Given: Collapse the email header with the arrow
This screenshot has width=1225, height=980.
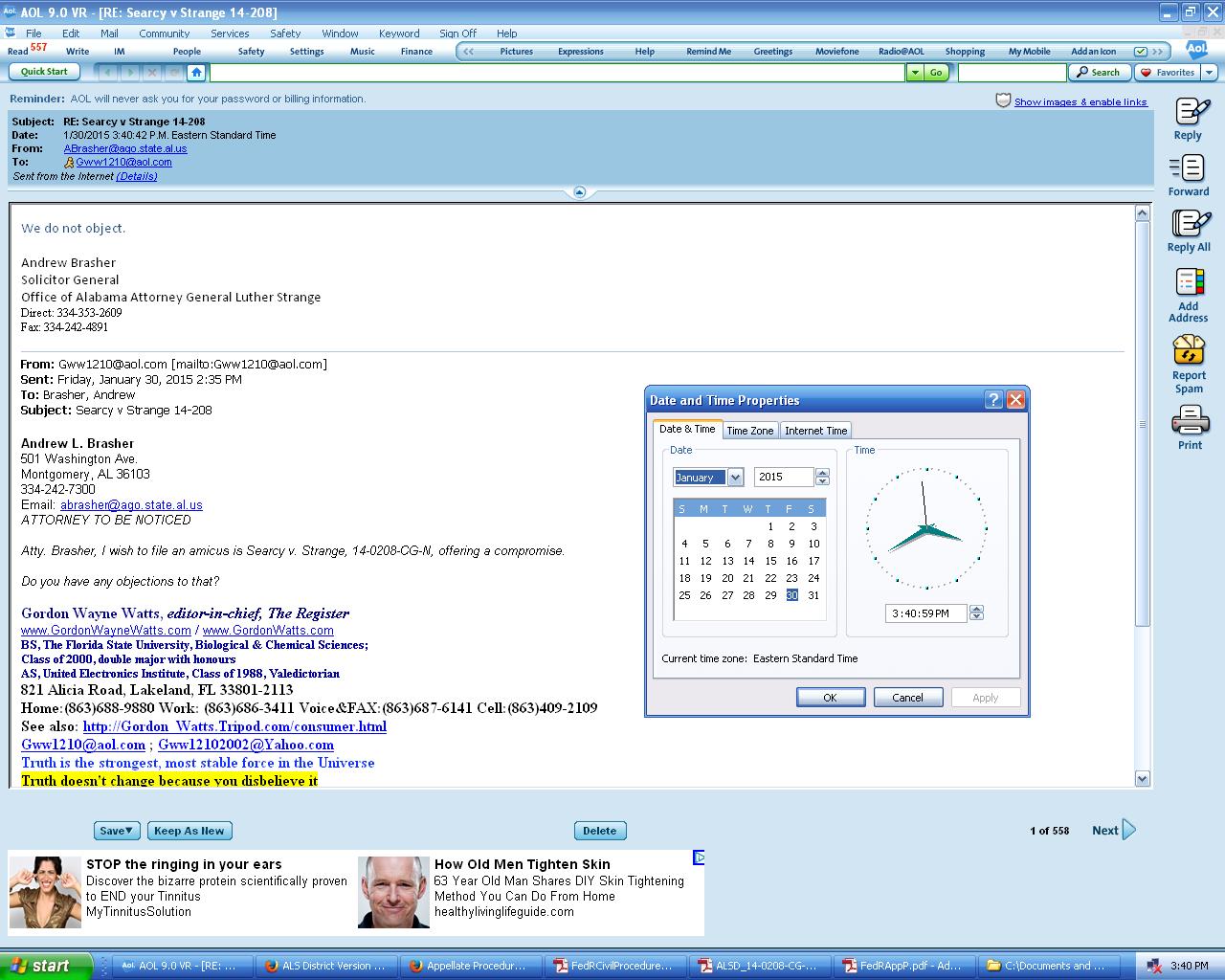Looking at the screenshot, I should pos(579,192).
